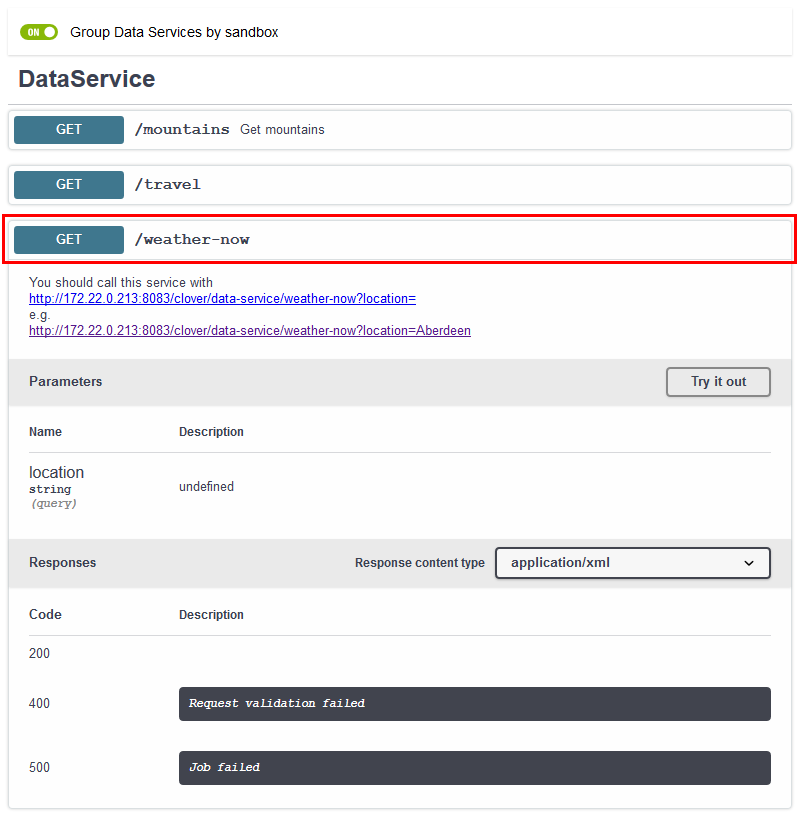Image resolution: width=800 pixels, height=819 pixels.
Task: Click the Job failed message box
Action: point(474,768)
